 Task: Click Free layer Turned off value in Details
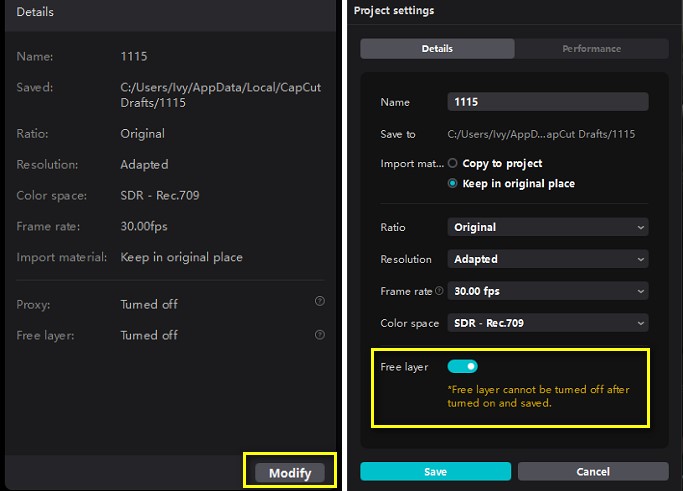tap(149, 335)
